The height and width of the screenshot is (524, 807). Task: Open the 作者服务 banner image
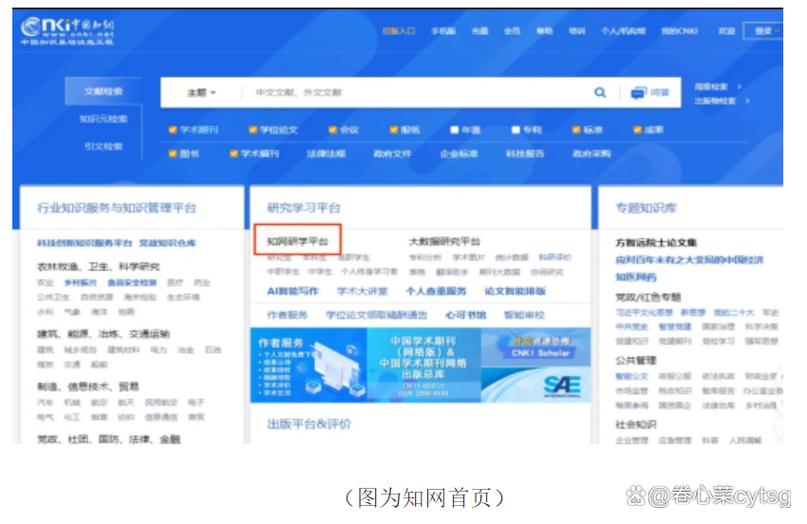point(308,365)
